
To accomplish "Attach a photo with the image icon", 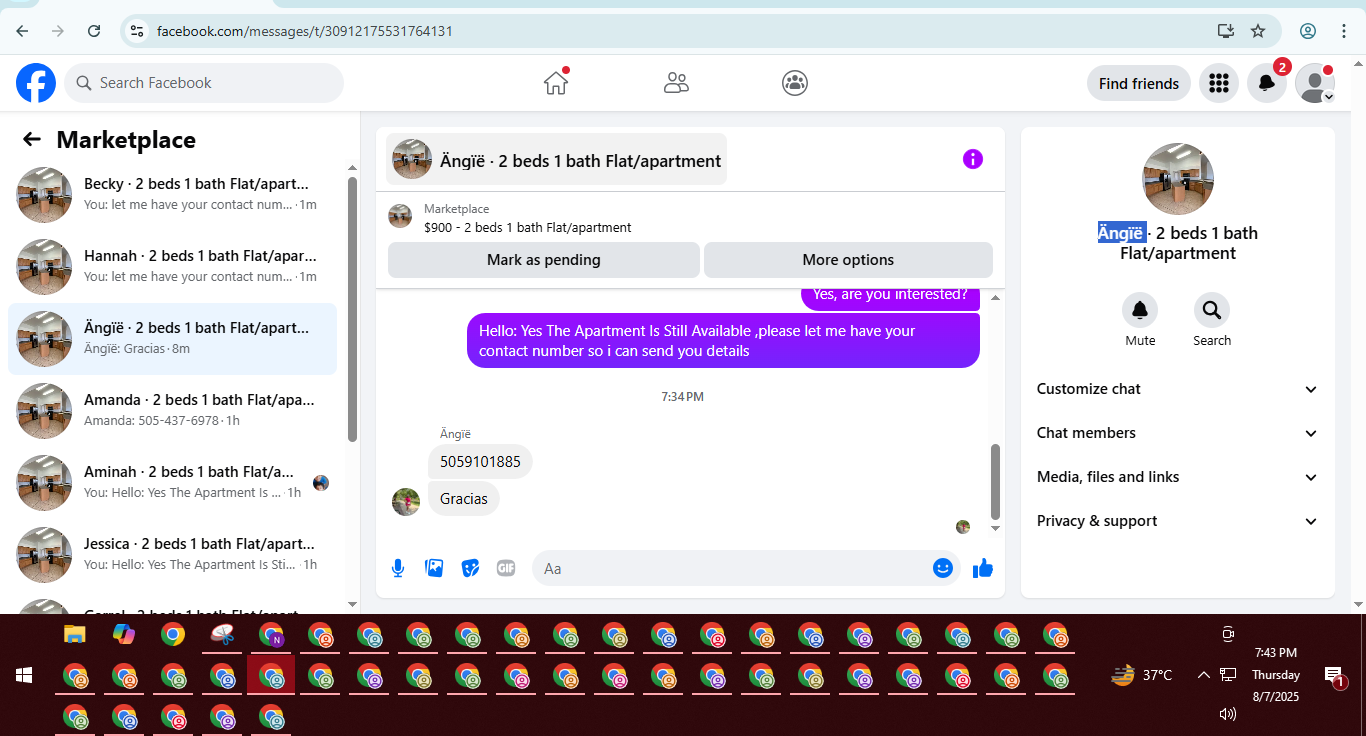I will [x=434, y=568].
